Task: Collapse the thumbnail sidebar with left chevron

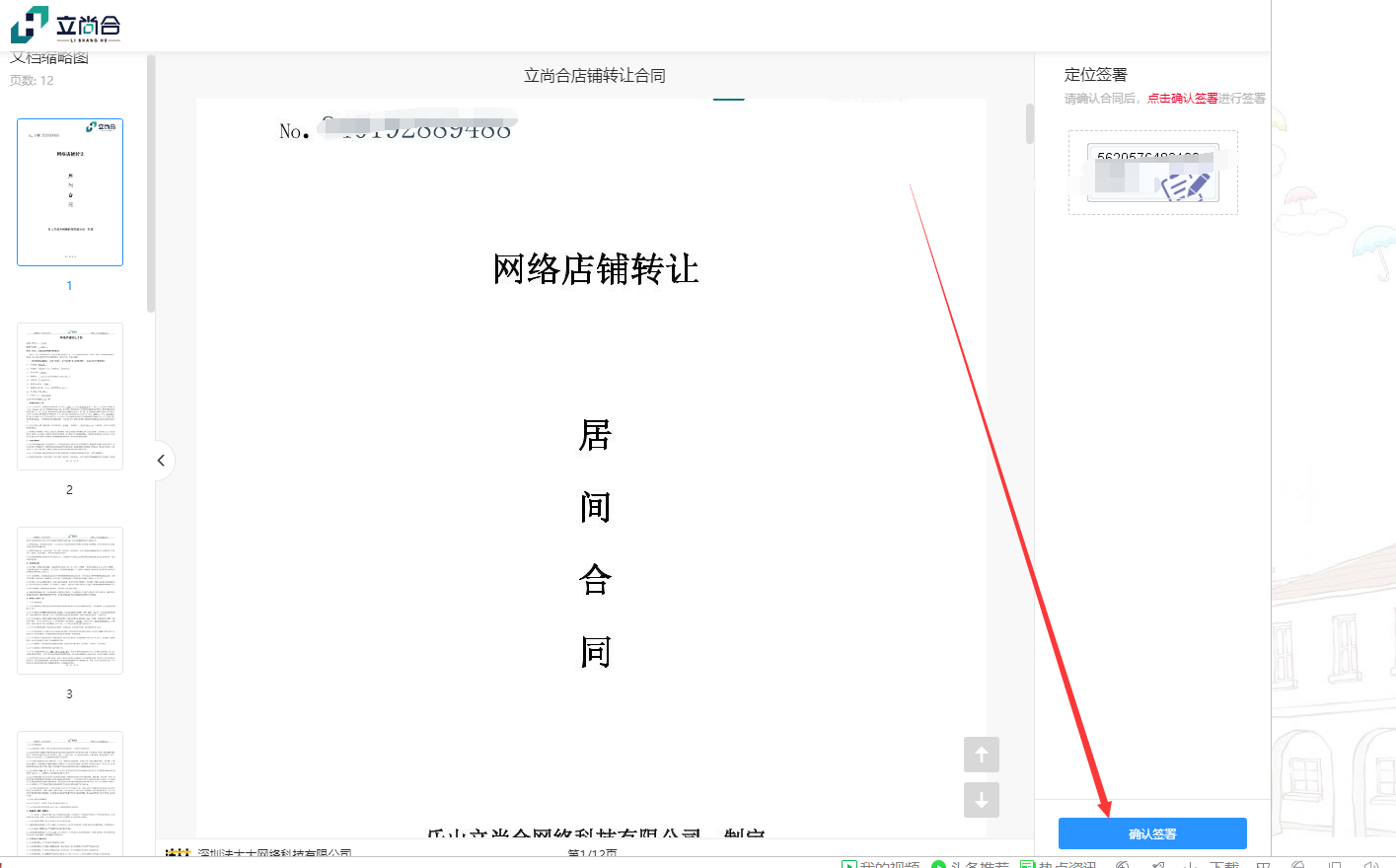Action: coord(161,461)
